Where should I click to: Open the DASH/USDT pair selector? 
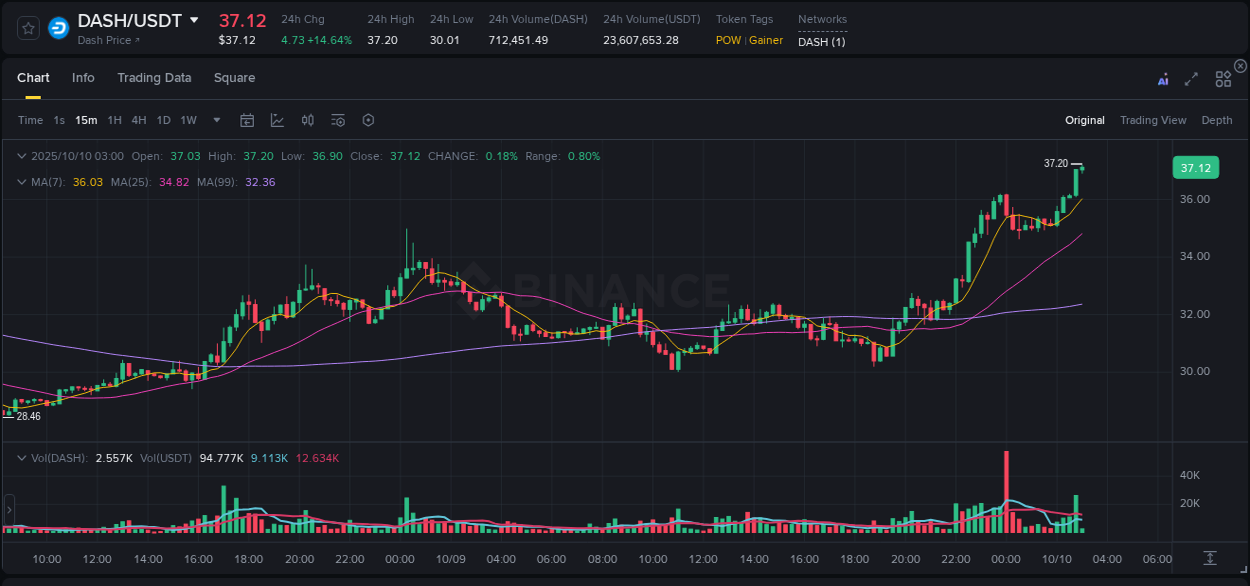pos(138,19)
